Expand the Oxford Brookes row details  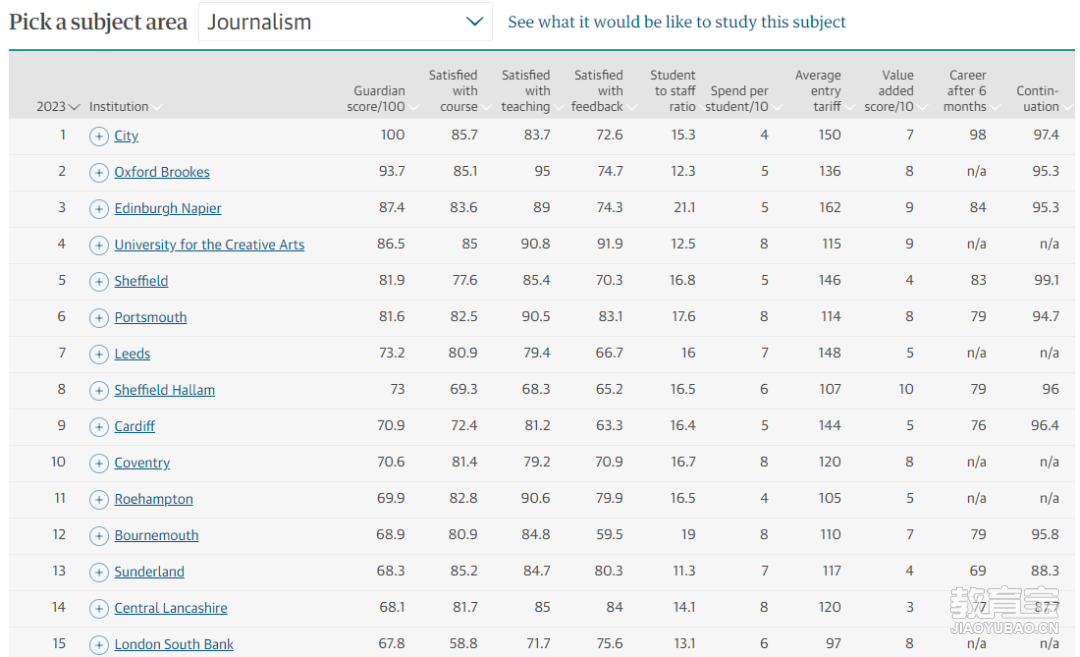[x=99, y=172]
